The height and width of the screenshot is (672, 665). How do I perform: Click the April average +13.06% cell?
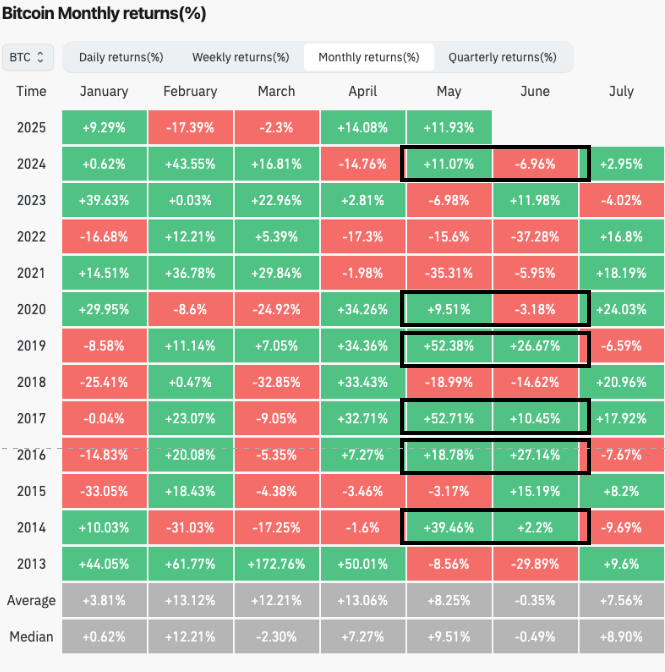[x=362, y=600]
